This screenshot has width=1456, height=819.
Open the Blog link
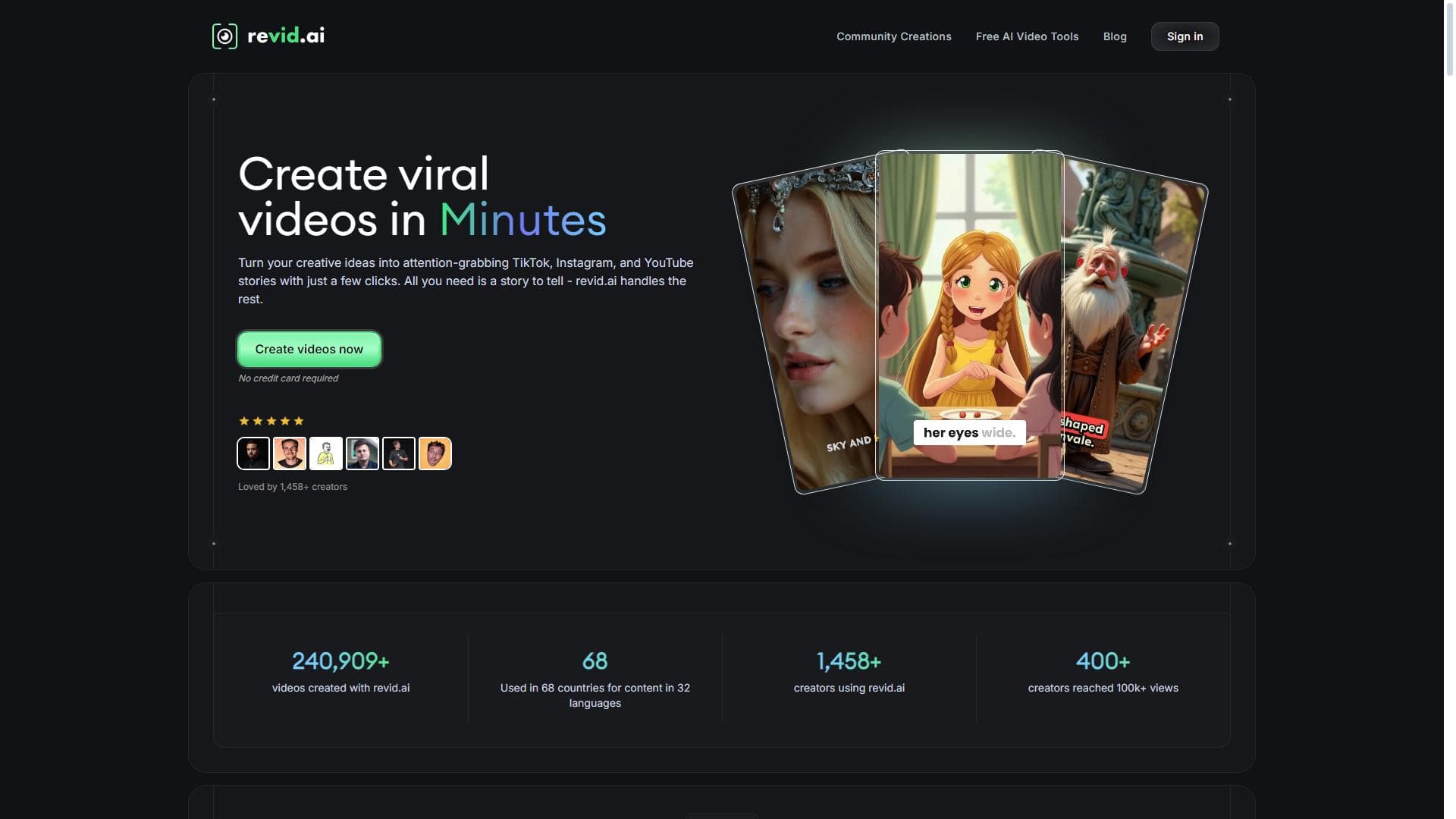[x=1114, y=36]
